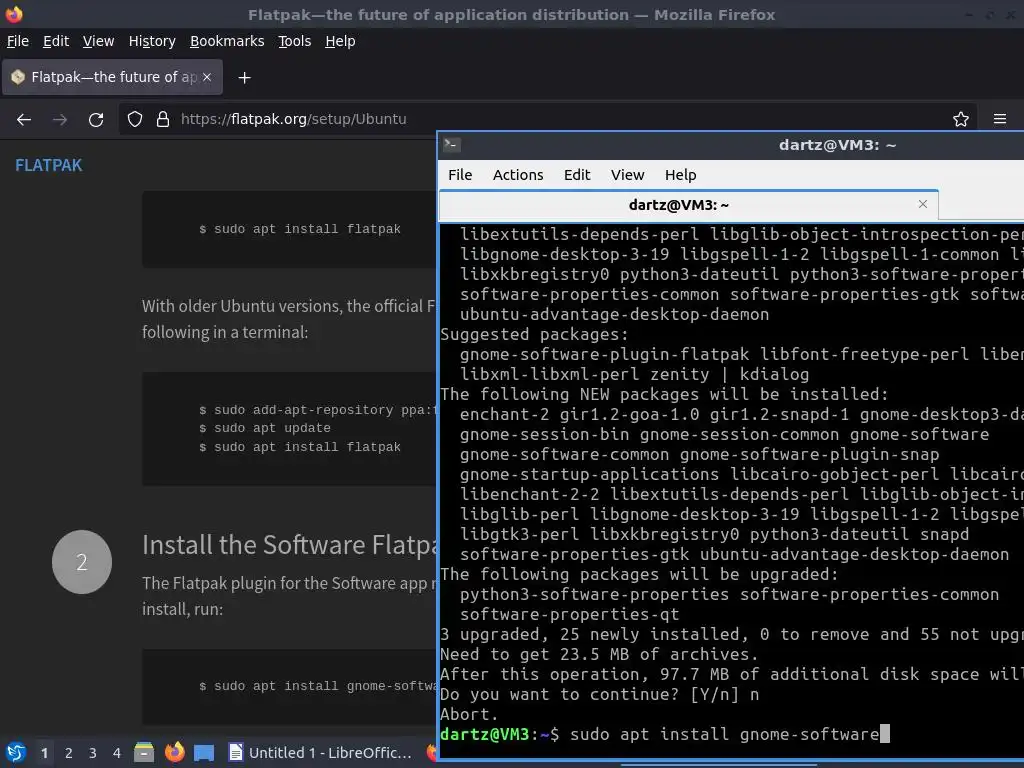Open the terminal's Help menu
This screenshot has width=1024, height=768.
(x=680, y=175)
